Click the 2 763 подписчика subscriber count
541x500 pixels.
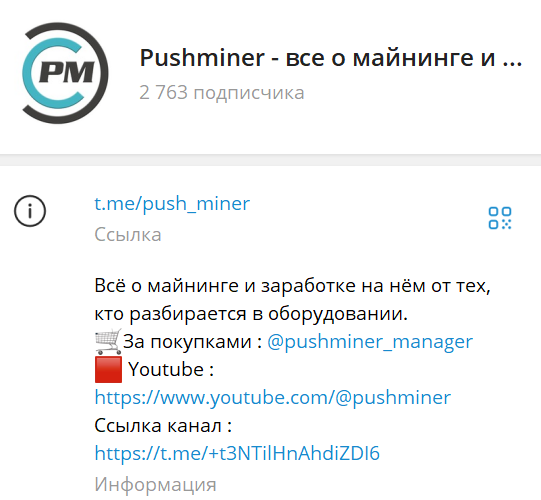tap(222, 92)
